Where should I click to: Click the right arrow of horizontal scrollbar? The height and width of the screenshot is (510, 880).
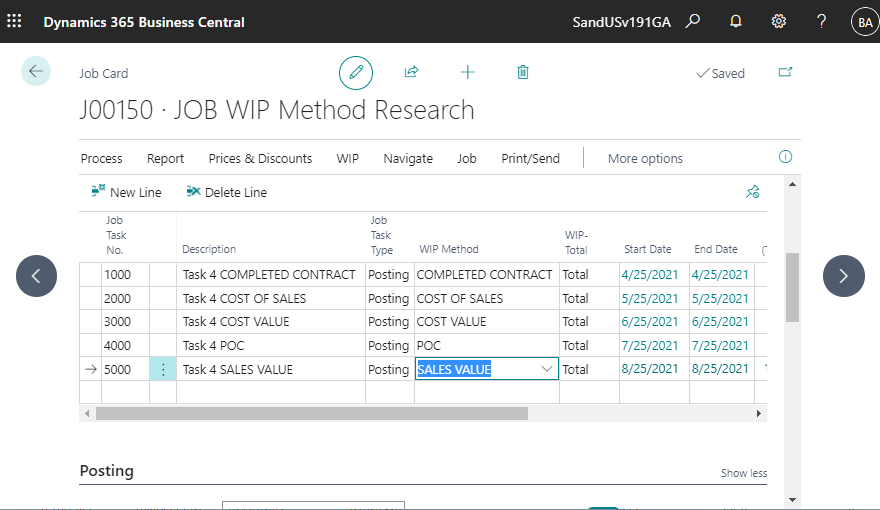point(759,413)
